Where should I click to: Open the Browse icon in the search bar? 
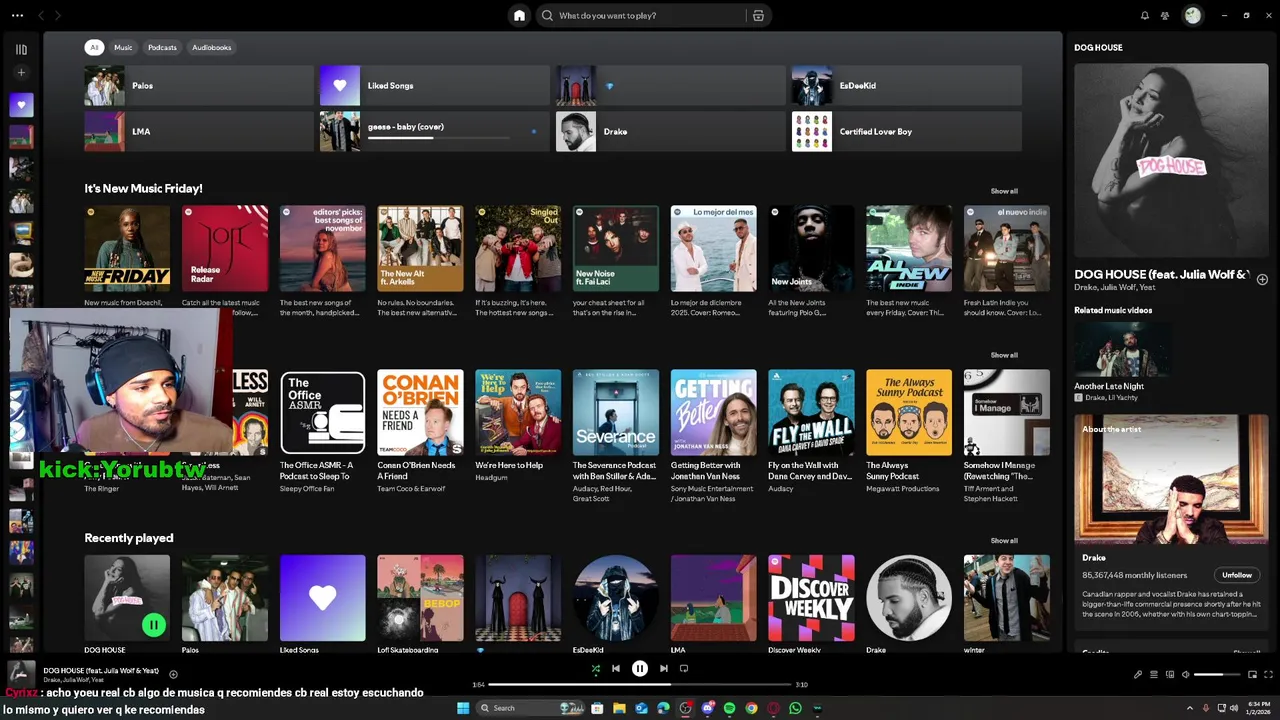click(758, 15)
